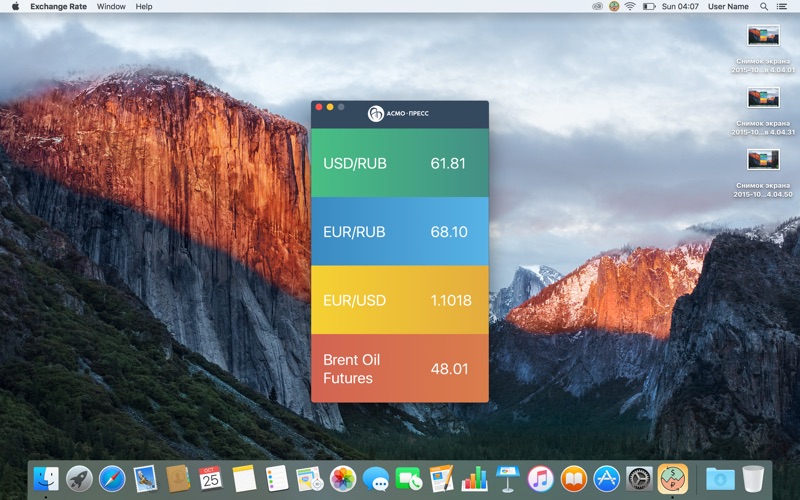Open Launchpad rocket icon
The width and height of the screenshot is (800, 500).
pyautogui.click(x=79, y=479)
